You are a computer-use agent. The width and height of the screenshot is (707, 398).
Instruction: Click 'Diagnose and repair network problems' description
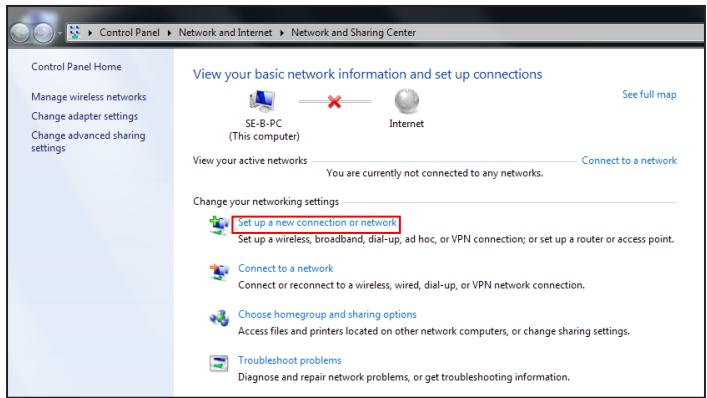(x=404, y=377)
